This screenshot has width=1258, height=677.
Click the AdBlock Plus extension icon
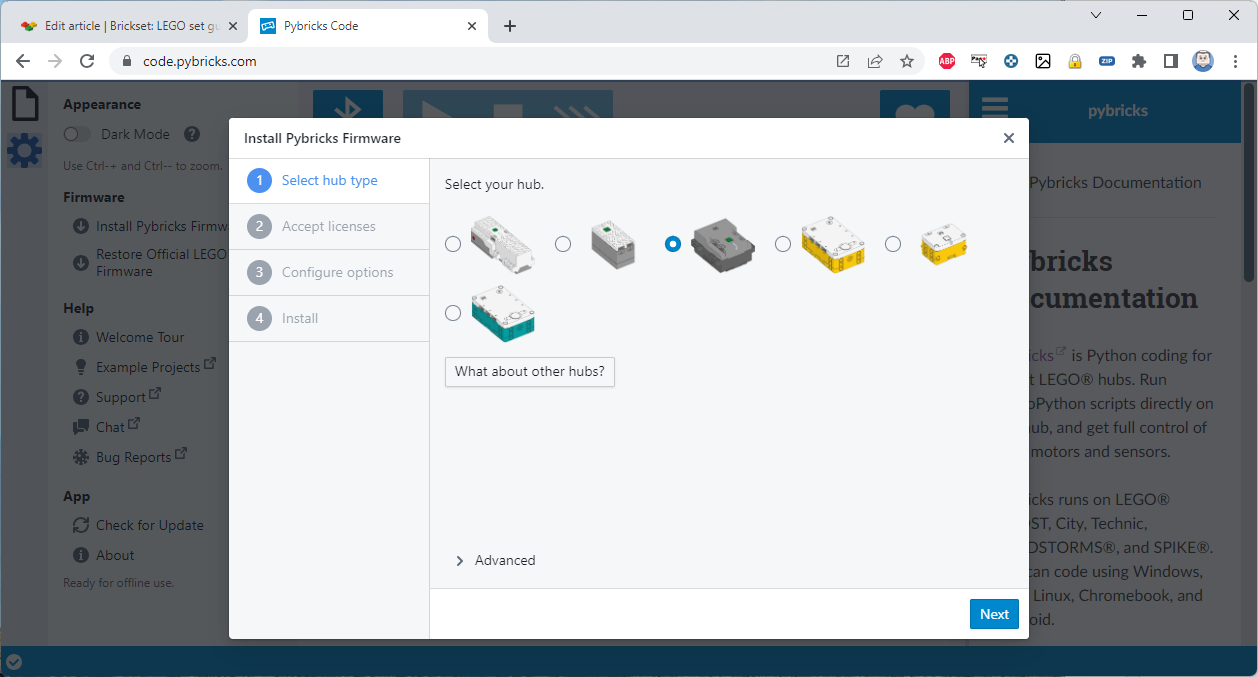[946, 61]
